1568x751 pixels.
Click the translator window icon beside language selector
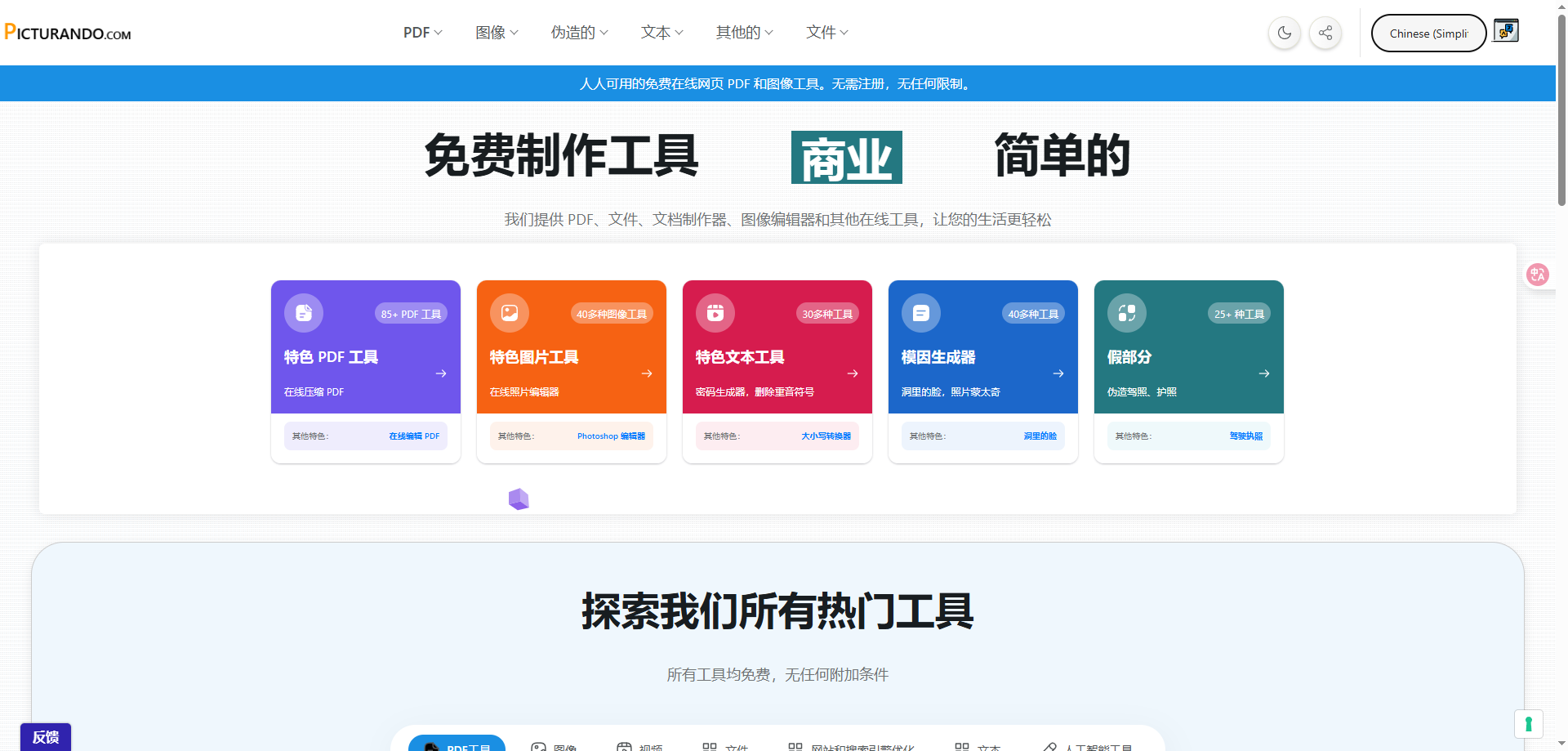[x=1506, y=31]
